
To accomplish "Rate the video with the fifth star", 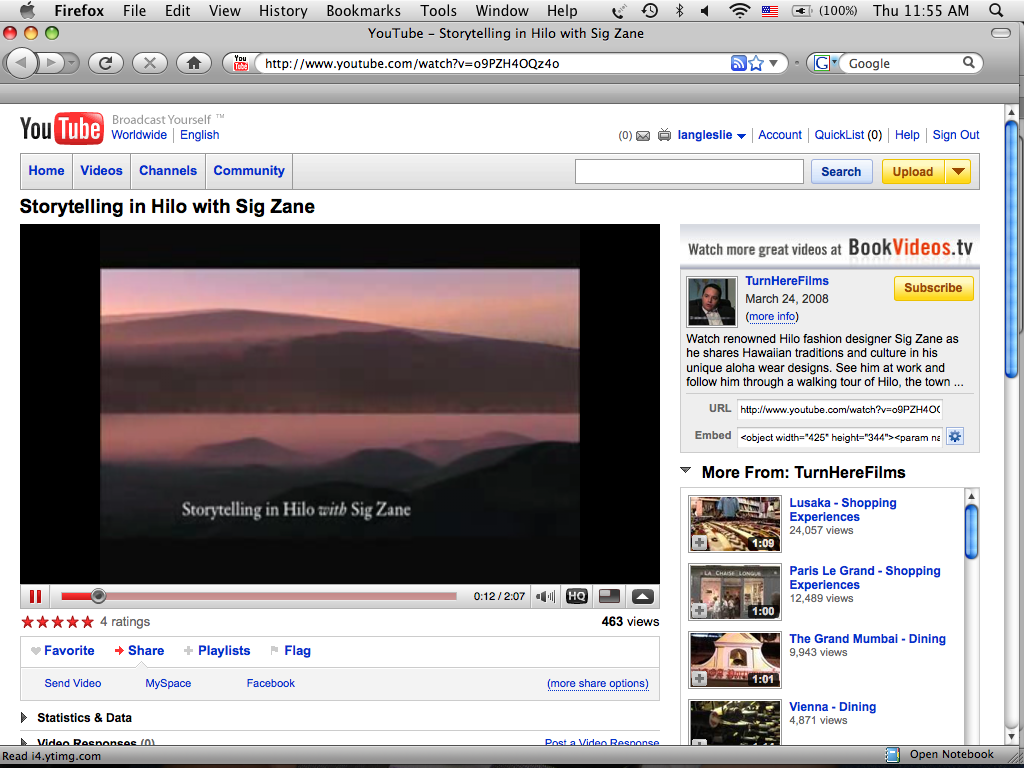I will [88, 622].
